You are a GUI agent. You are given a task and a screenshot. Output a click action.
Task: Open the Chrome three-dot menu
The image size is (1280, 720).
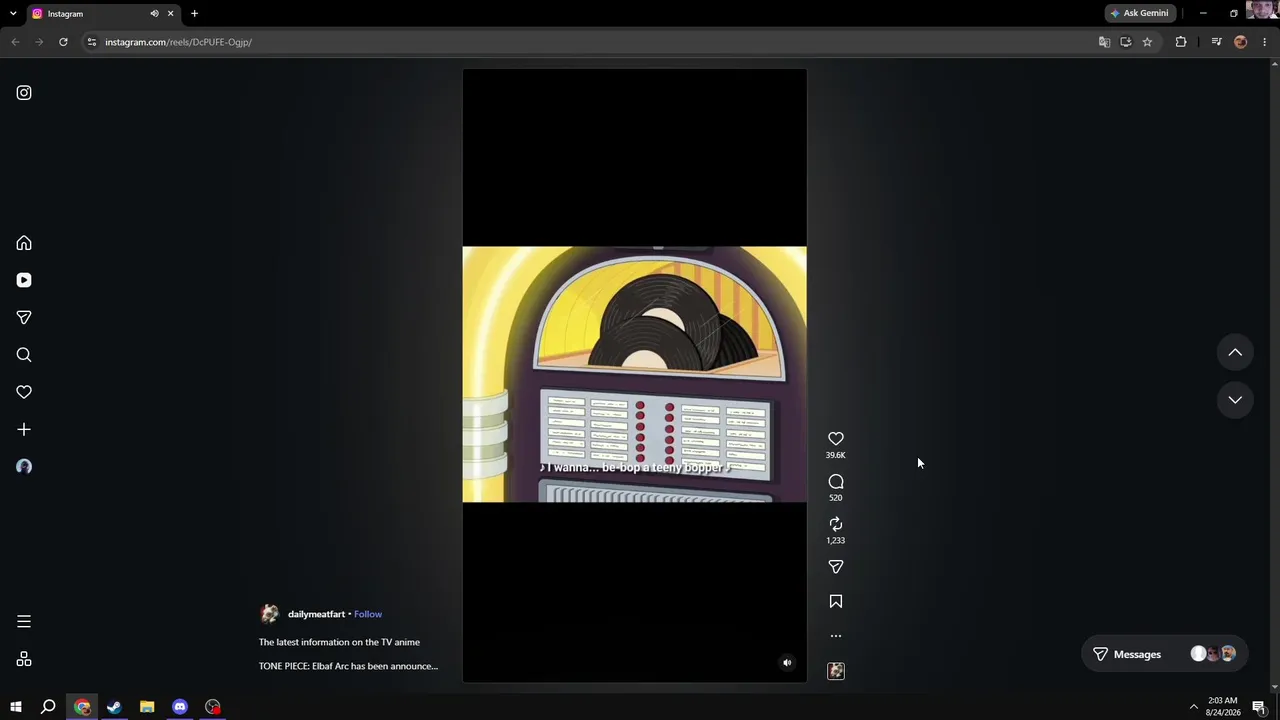coord(1265,42)
